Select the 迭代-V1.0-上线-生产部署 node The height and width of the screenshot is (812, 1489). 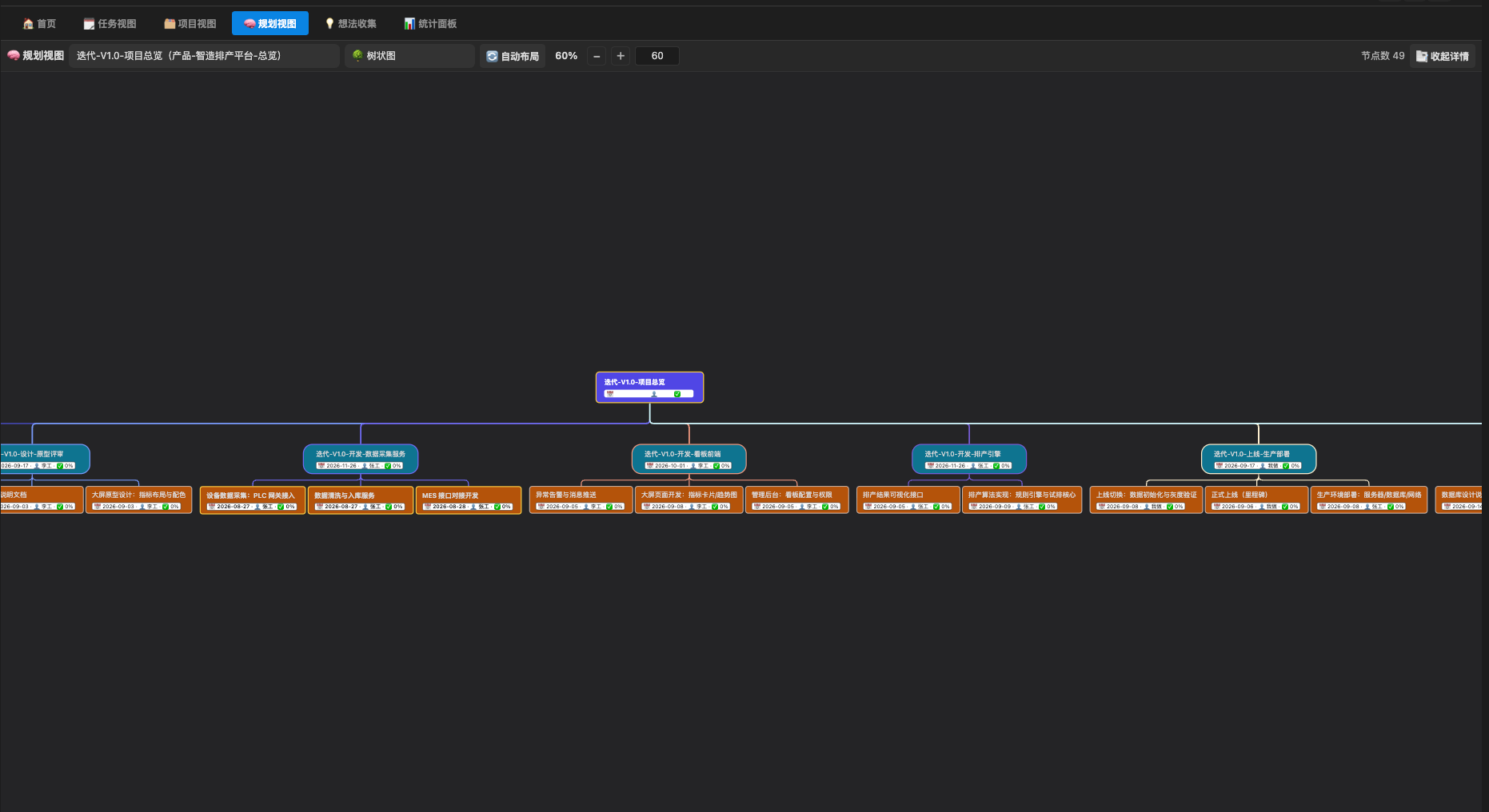click(1259, 459)
